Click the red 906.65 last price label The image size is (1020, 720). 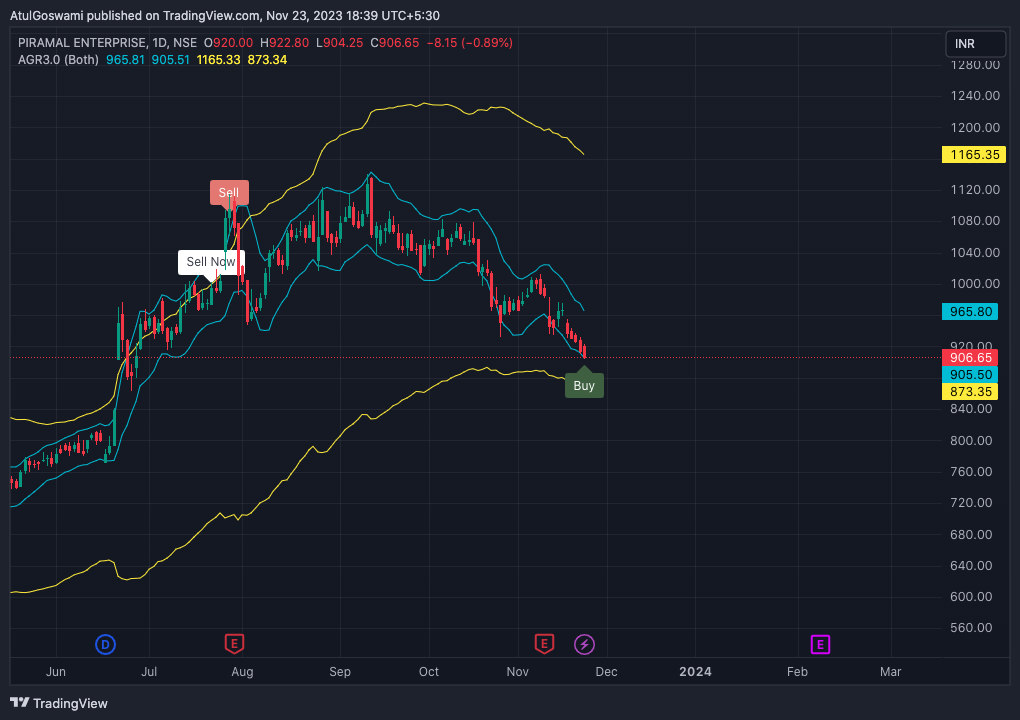[969, 358]
